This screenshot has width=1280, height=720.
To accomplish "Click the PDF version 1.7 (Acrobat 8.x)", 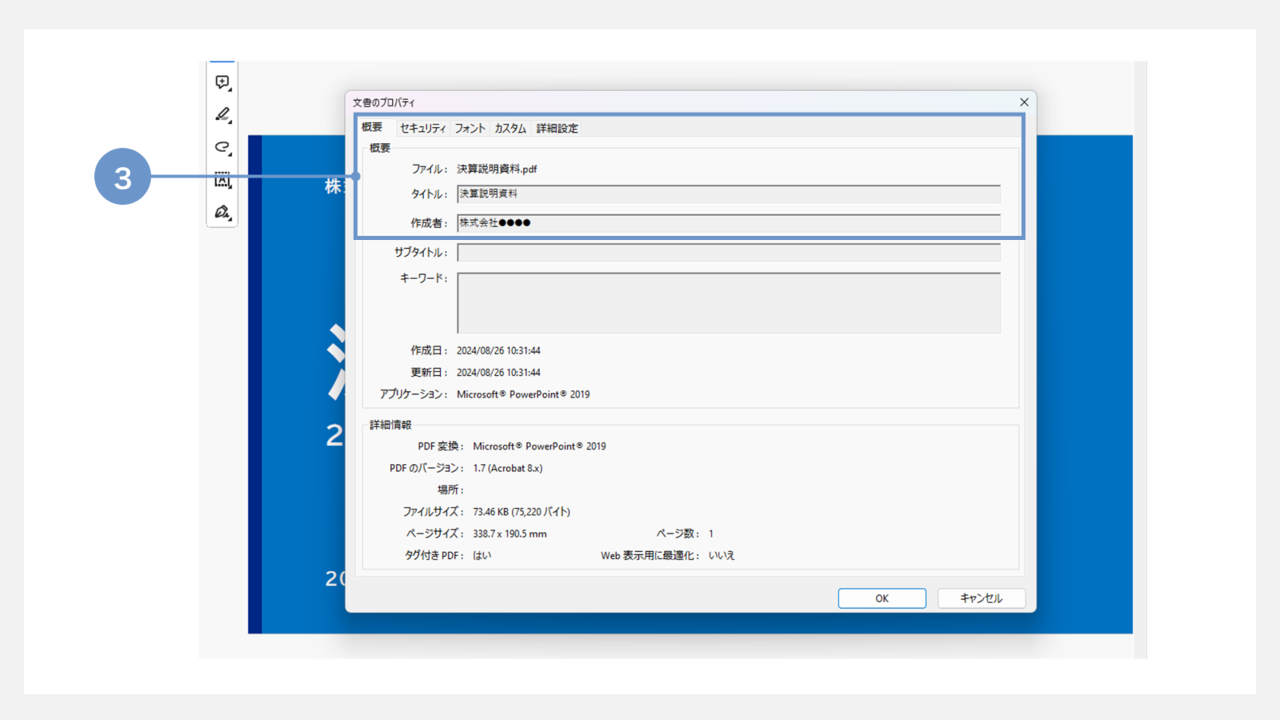I will click(508, 468).
